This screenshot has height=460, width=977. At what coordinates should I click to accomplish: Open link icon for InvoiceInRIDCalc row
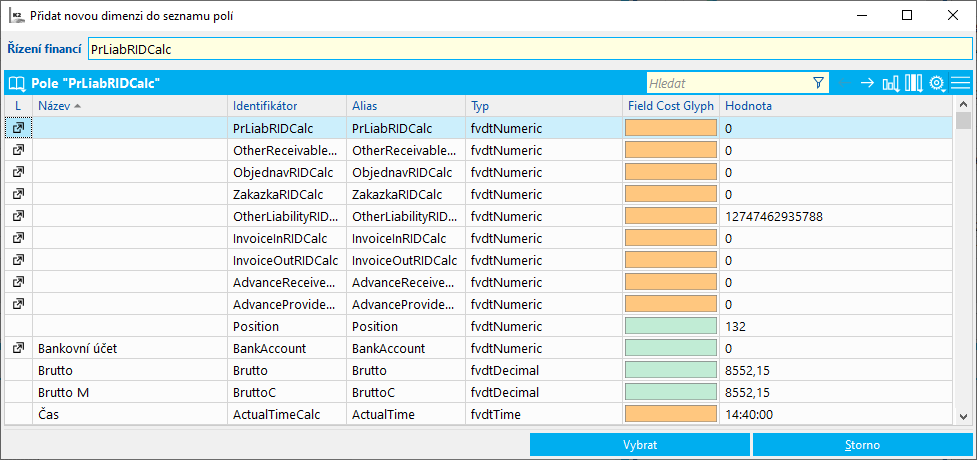(18, 238)
